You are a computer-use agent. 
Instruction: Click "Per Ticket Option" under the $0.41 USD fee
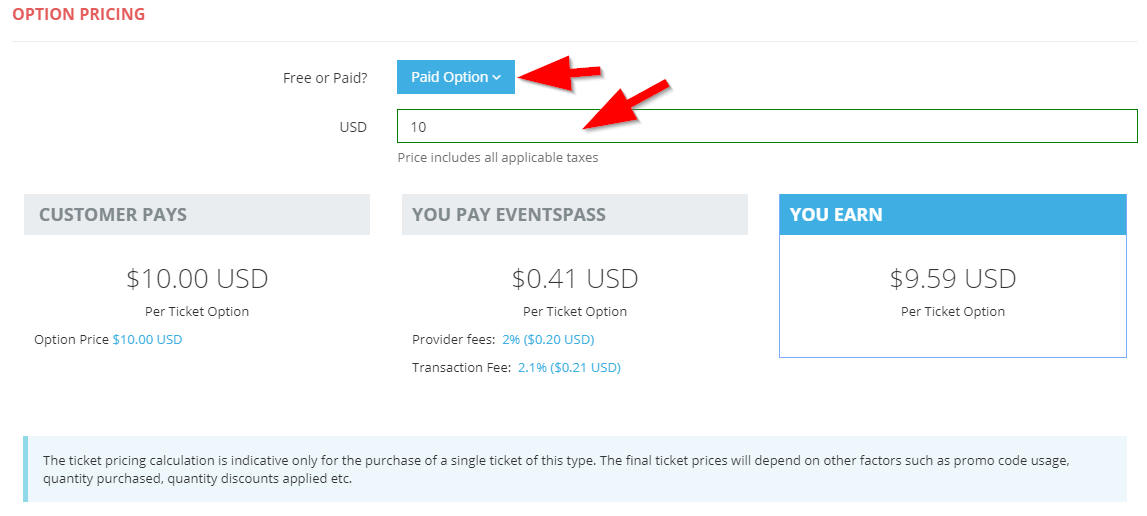[575, 311]
